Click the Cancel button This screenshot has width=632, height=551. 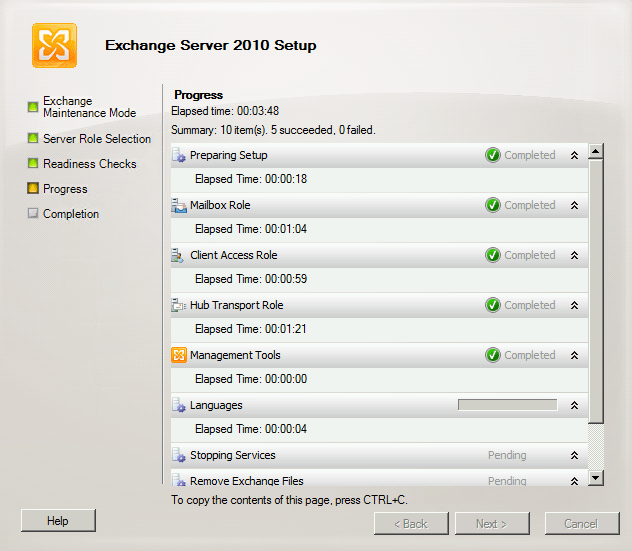pos(581,524)
